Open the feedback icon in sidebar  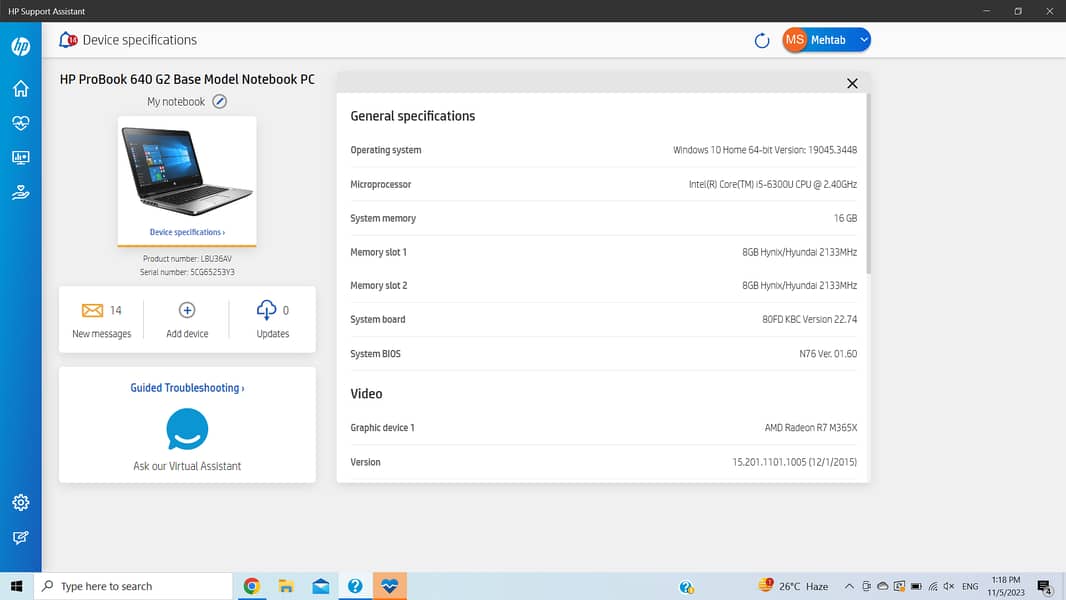point(20,538)
